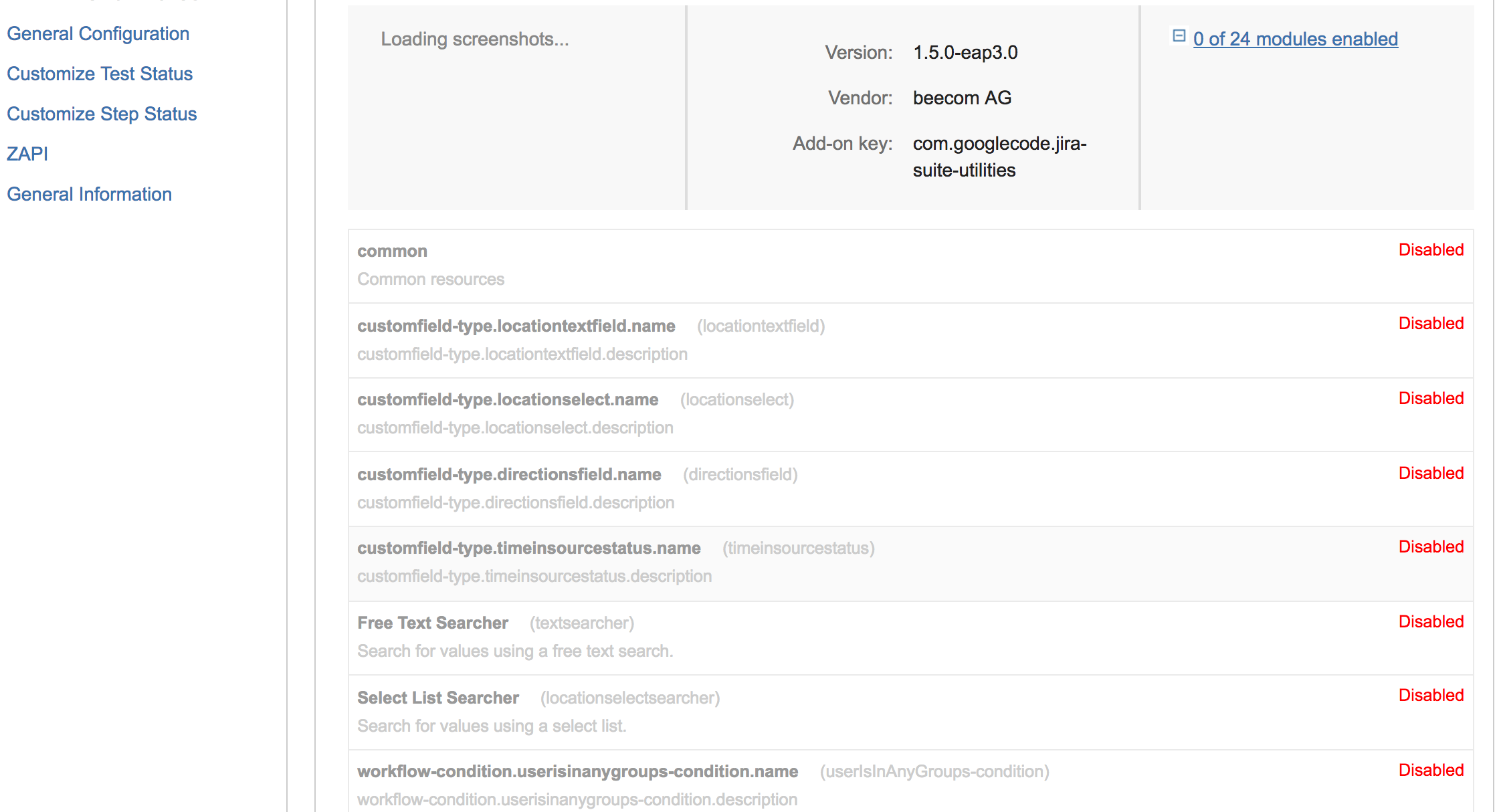Click the add-on key com.googlecode.jira-suite-utilities
This screenshot has width=1497, height=812.
[x=999, y=157]
